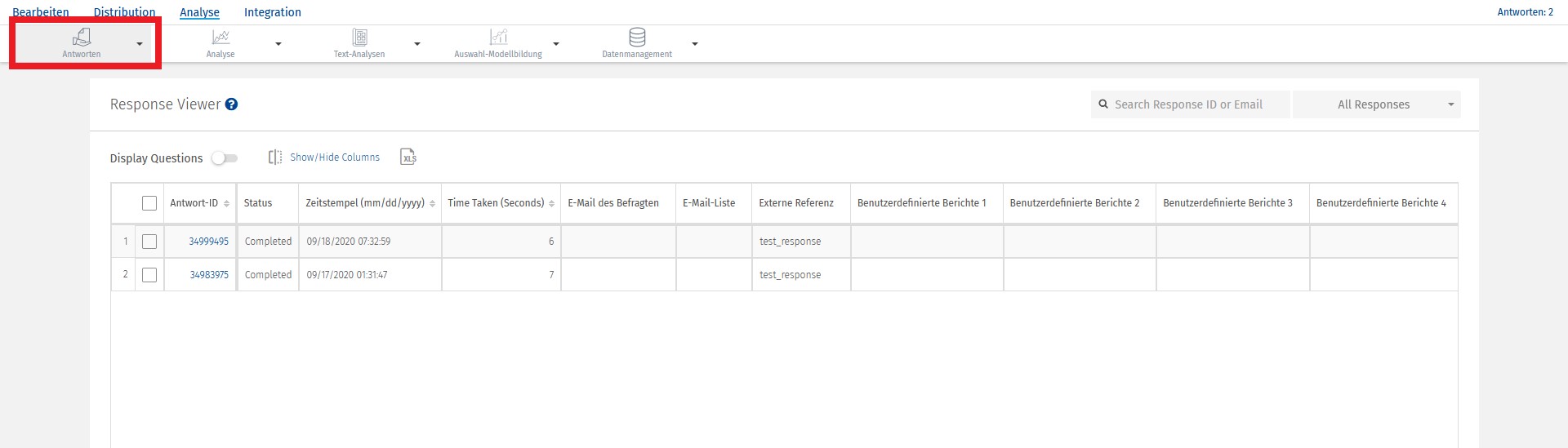Viewport: 1568px width, 448px height.
Task: Focus the Search Response ID or Email field
Action: [x=1191, y=104]
